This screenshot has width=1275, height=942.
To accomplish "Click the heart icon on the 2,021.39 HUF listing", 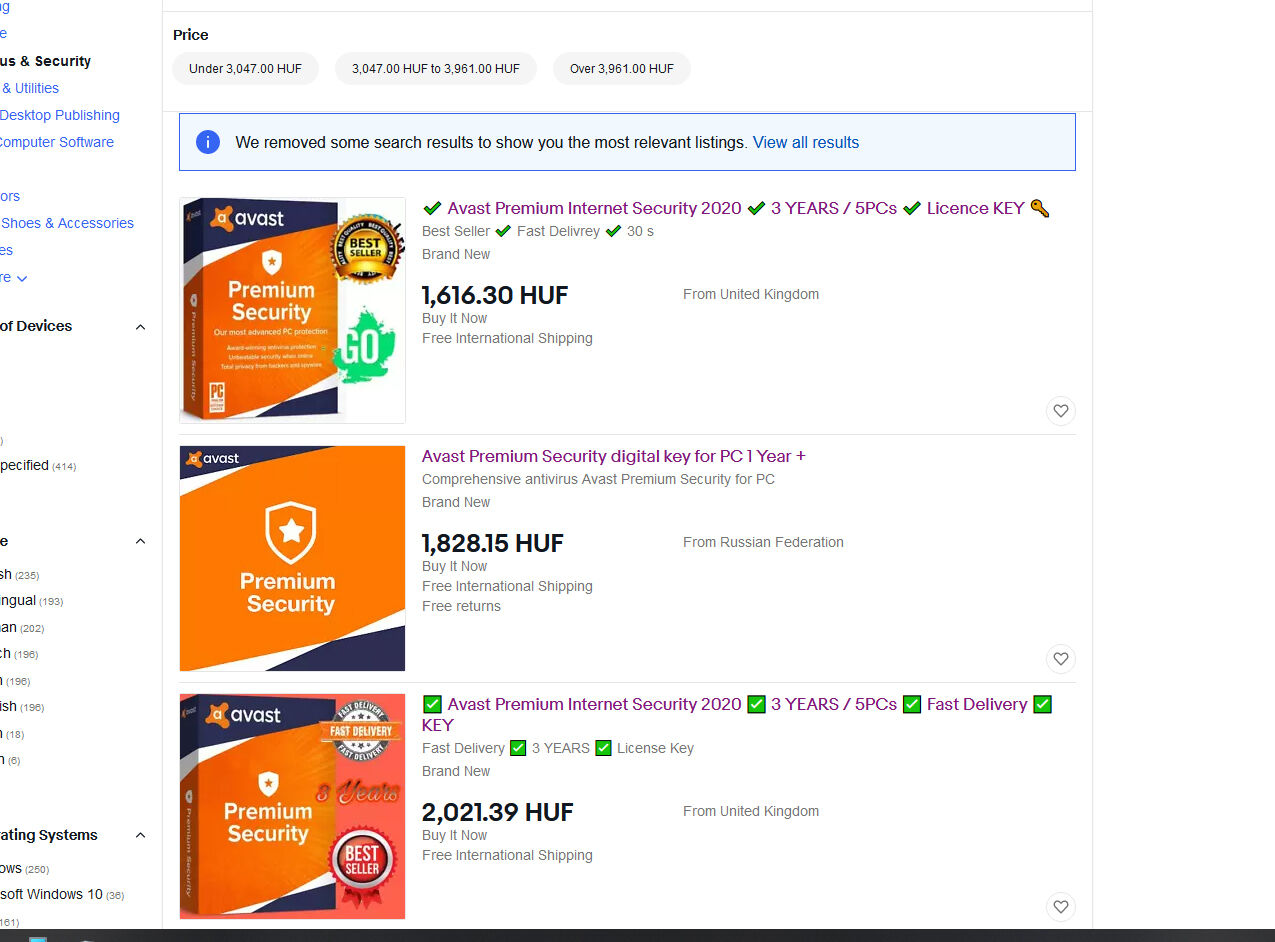I will [x=1061, y=907].
